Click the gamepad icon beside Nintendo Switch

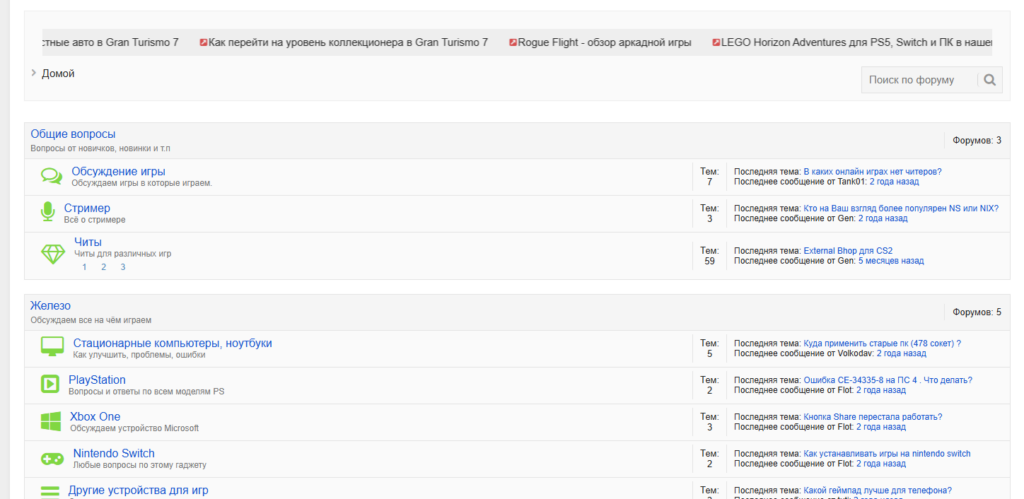(52, 459)
